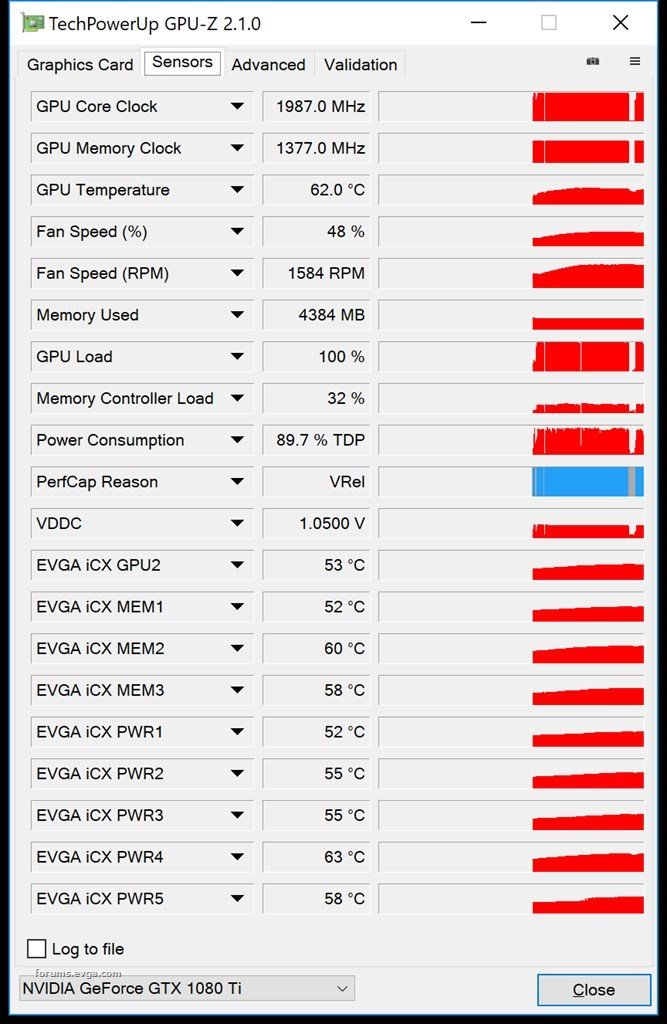This screenshot has width=667, height=1024.
Task: Open the hamburger menu icon
Action: [634, 62]
